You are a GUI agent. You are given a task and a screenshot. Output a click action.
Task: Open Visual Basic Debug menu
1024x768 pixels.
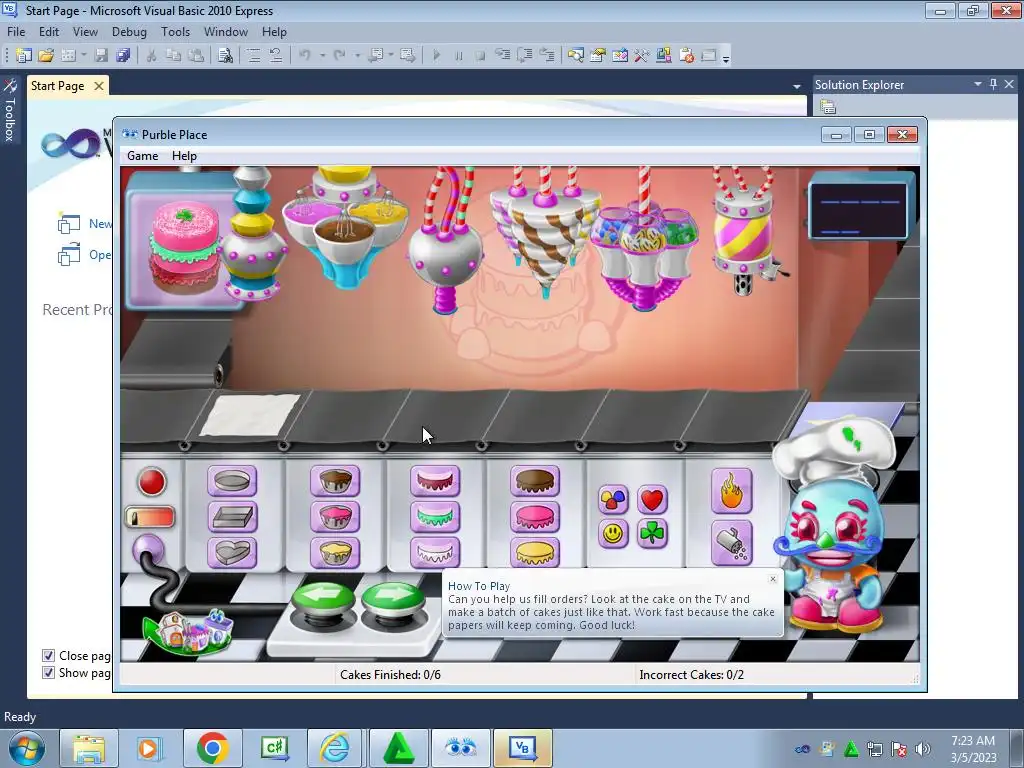point(129,32)
